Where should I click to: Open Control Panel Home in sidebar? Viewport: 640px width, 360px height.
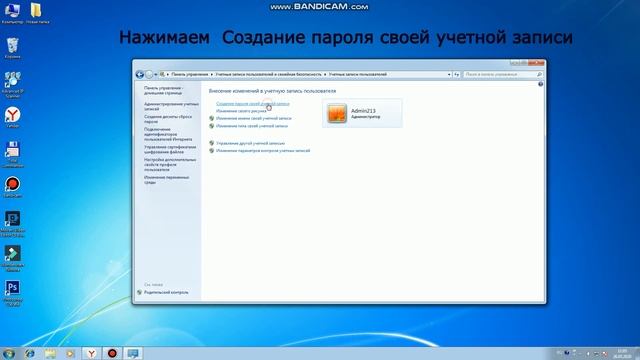coord(164,91)
